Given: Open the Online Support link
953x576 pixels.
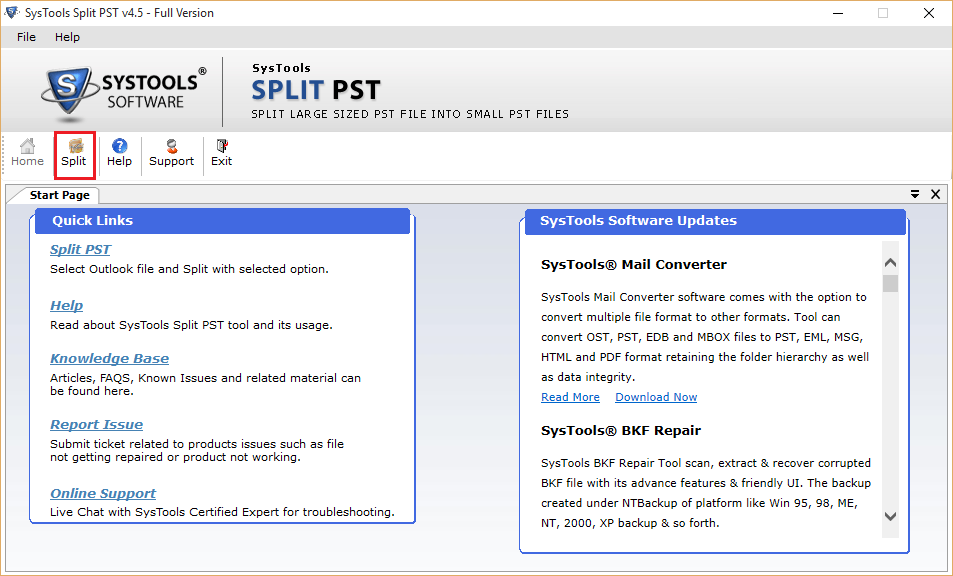Looking at the screenshot, I should click(x=103, y=493).
